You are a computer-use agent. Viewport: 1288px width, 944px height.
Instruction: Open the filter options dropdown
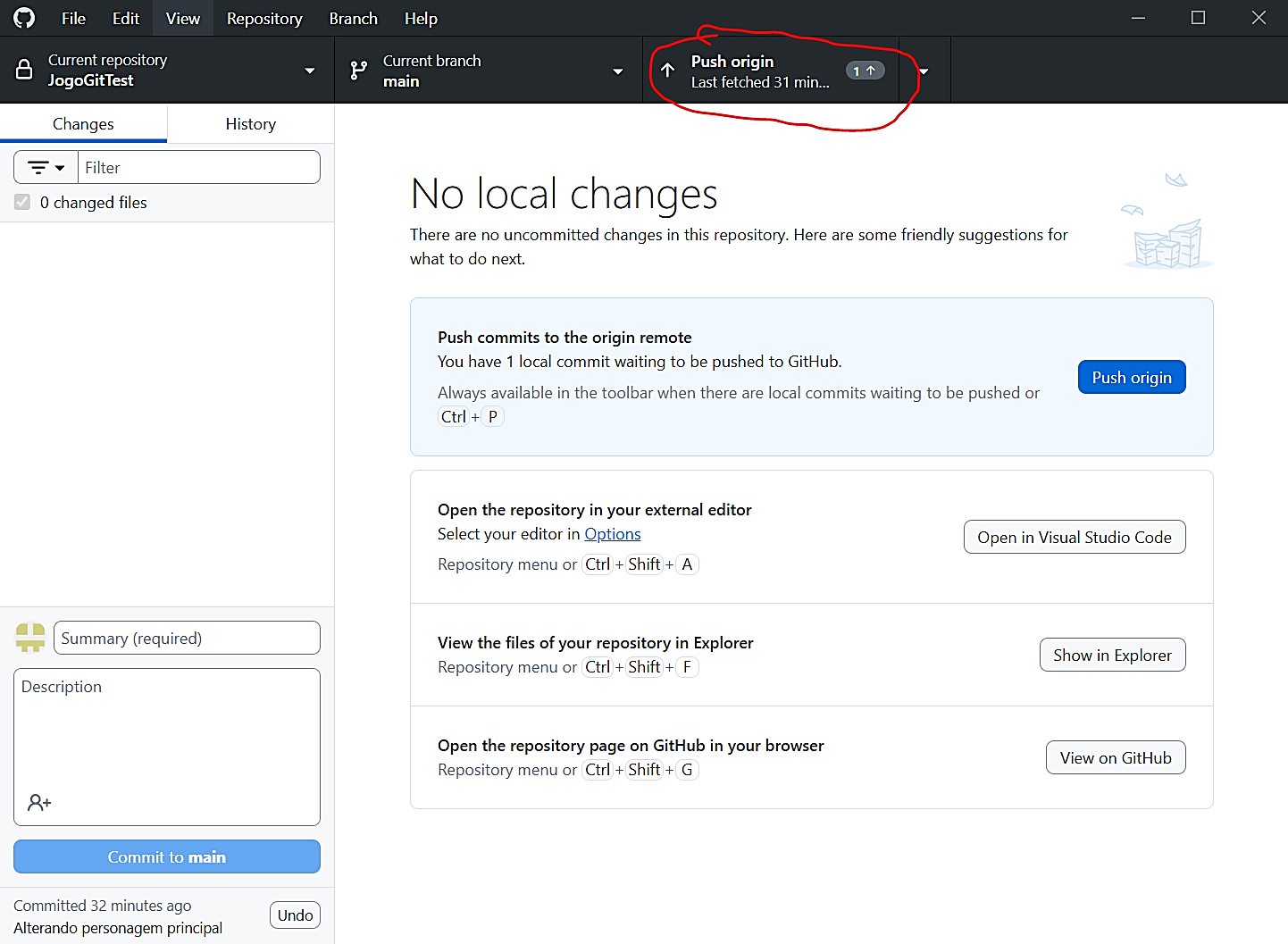pyautogui.click(x=46, y=168)
